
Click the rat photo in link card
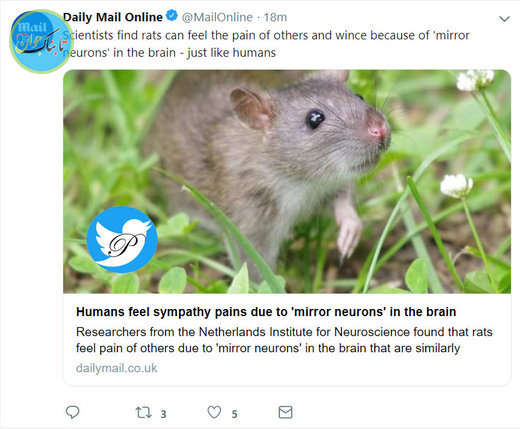click(x=287, y=181)
